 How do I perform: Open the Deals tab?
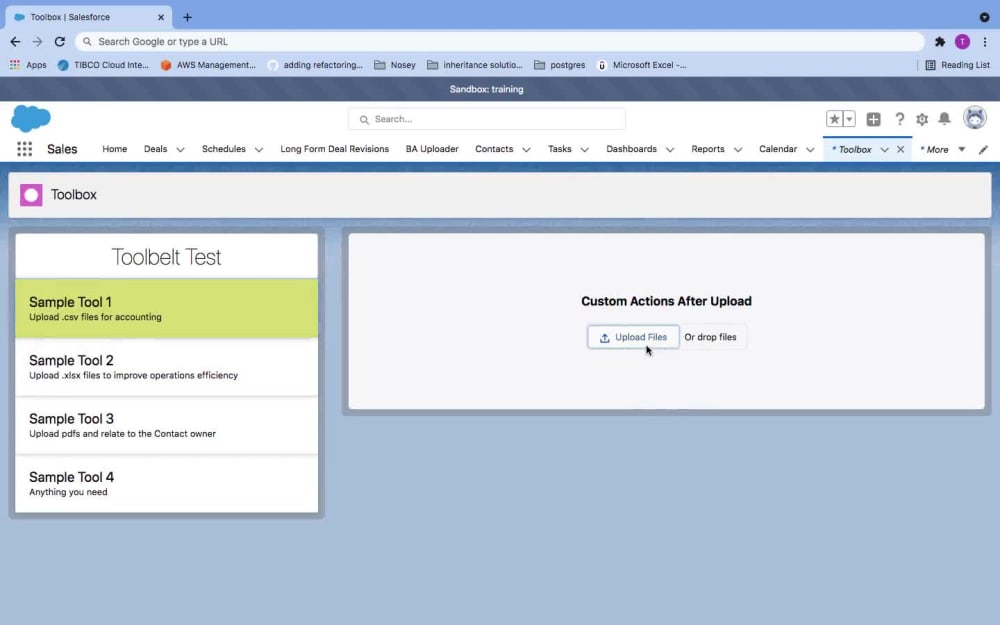[156, 149]
